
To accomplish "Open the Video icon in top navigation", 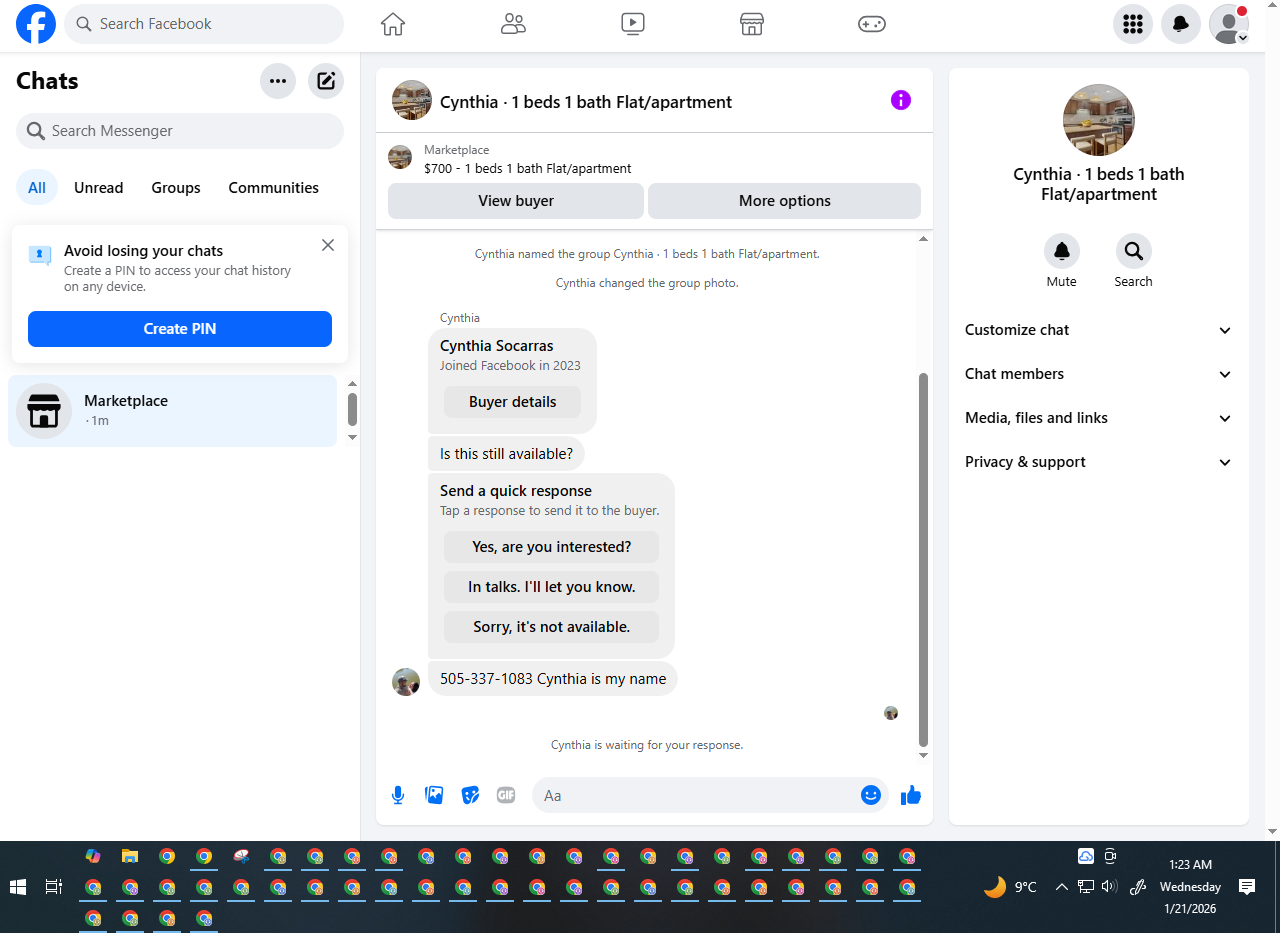I will click(633, 24).
